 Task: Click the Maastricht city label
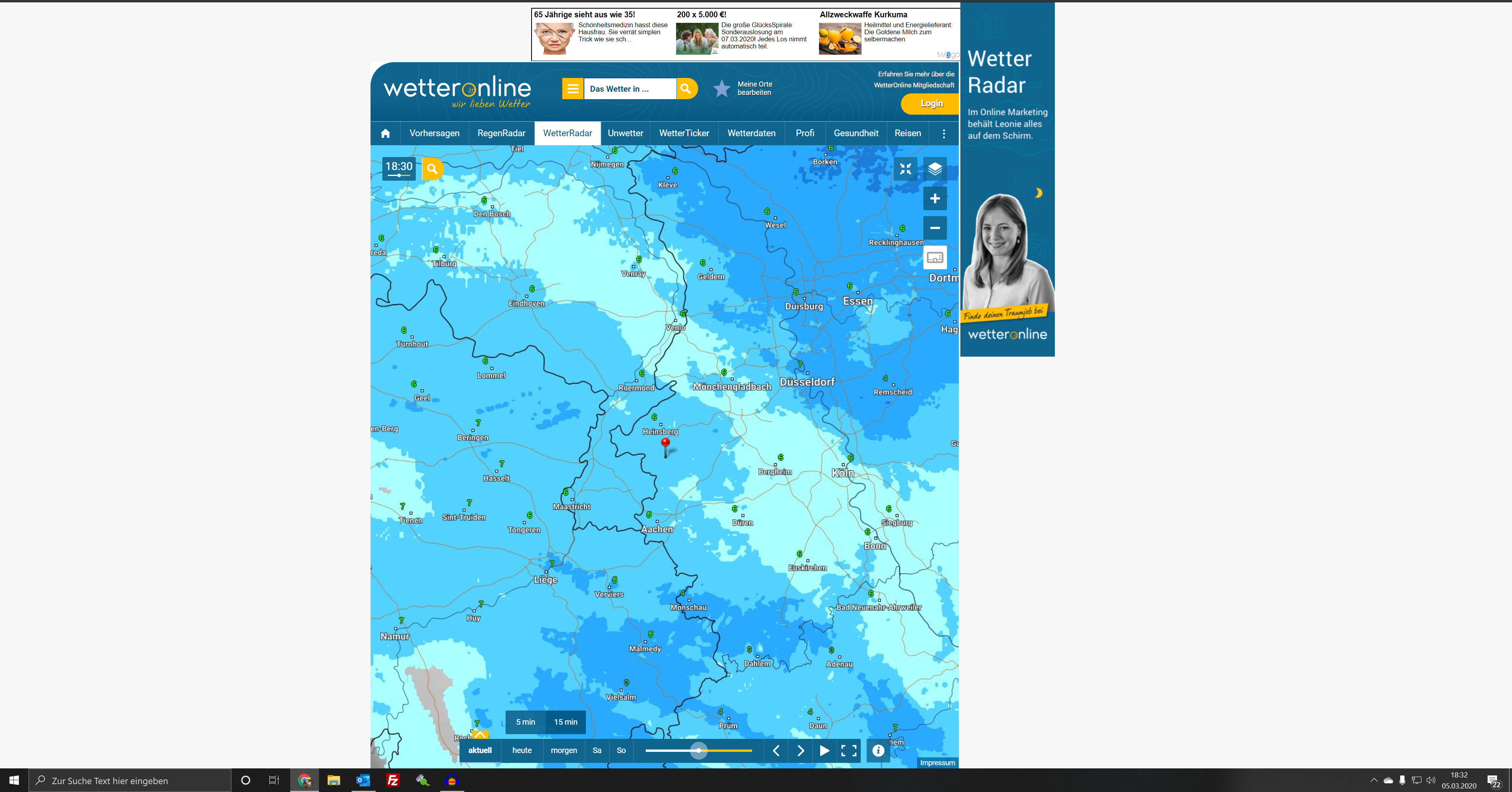tap(571, 506)
